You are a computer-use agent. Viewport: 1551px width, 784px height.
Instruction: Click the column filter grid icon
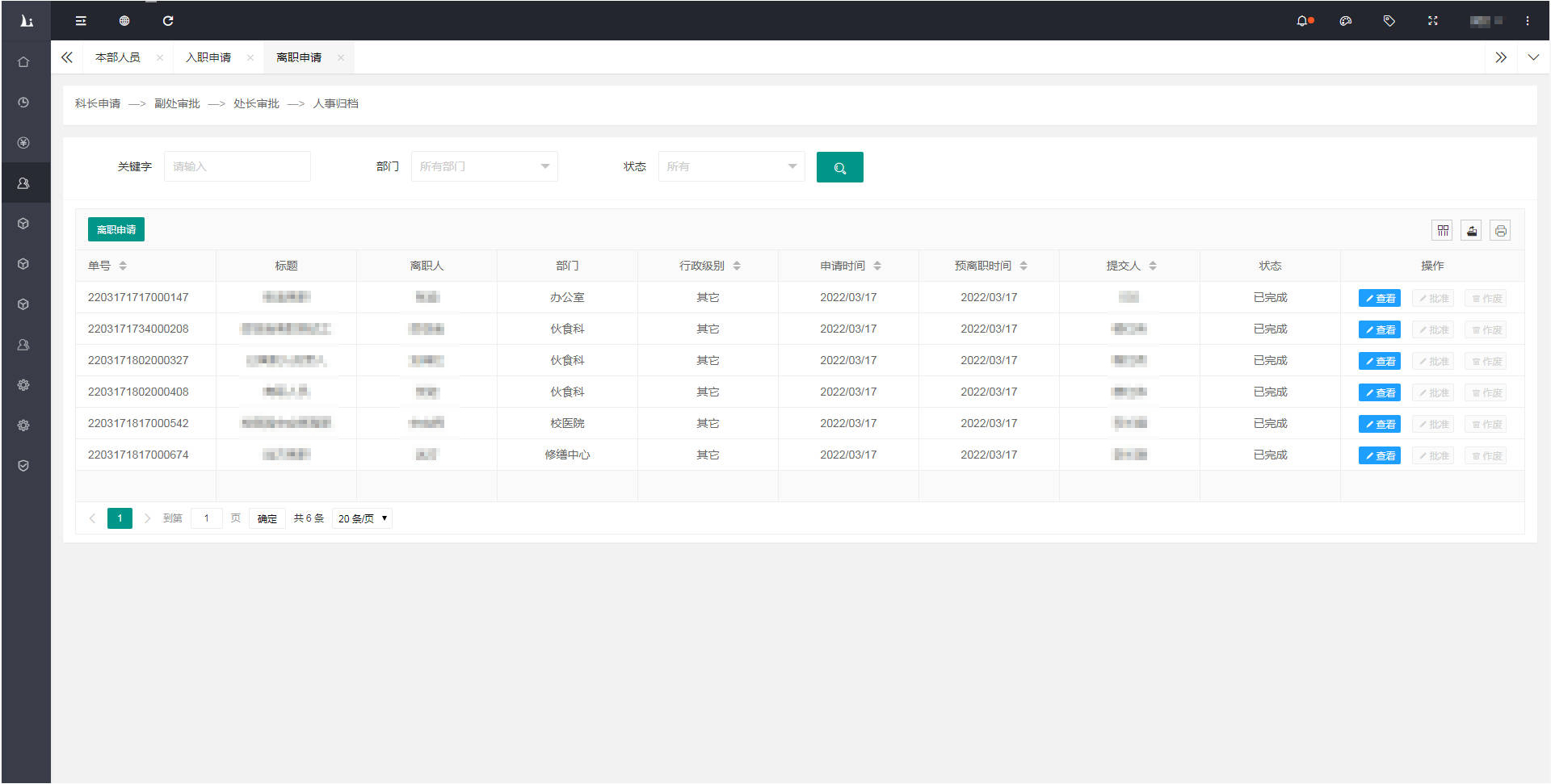click(1443, 231)
